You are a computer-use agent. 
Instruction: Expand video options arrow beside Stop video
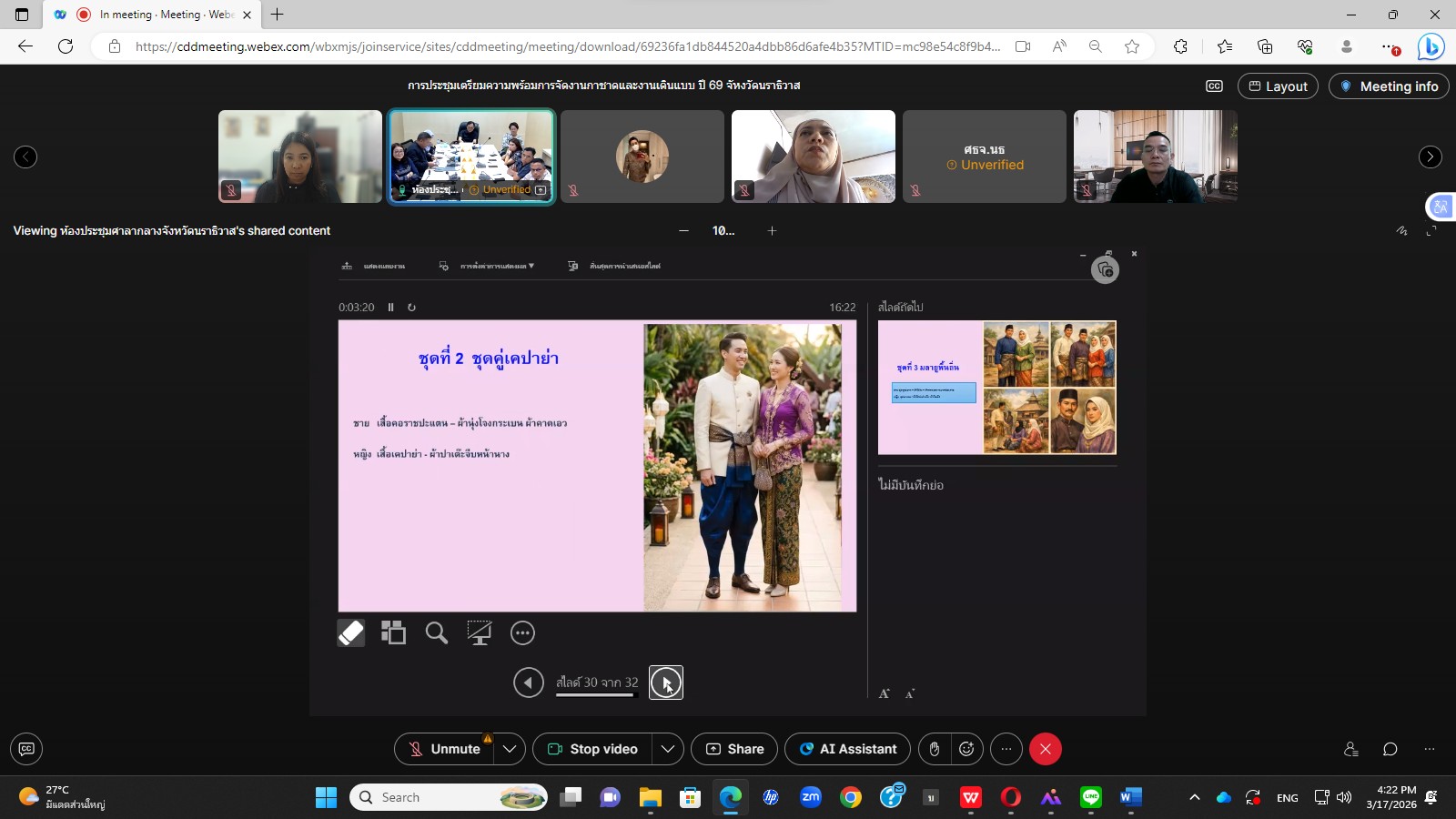pyautogui.click(x=668, y=749)
